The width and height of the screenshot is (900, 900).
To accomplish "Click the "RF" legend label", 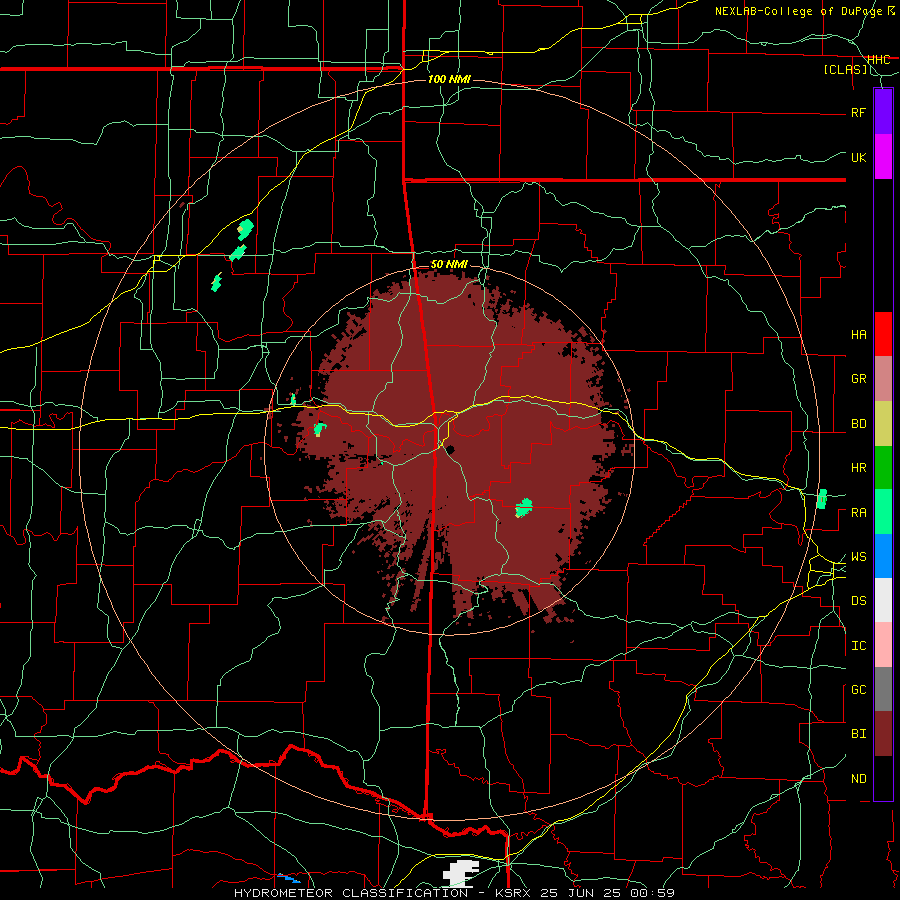I will point(858,112).
